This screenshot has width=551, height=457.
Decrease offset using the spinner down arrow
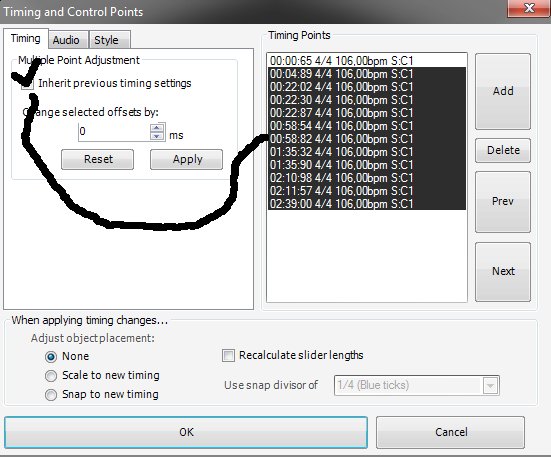coord(157,136)
